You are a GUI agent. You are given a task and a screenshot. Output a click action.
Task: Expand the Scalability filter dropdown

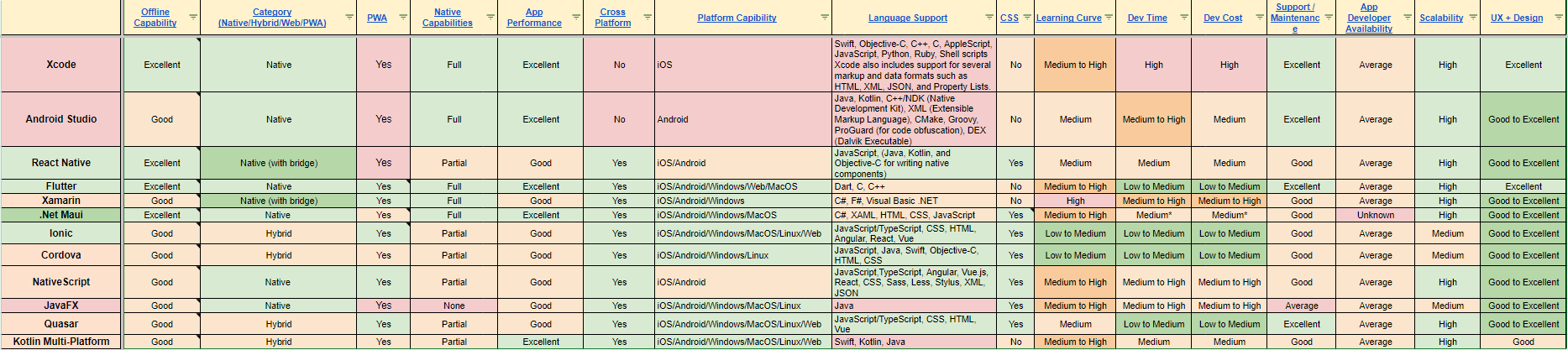[1473, 18]
